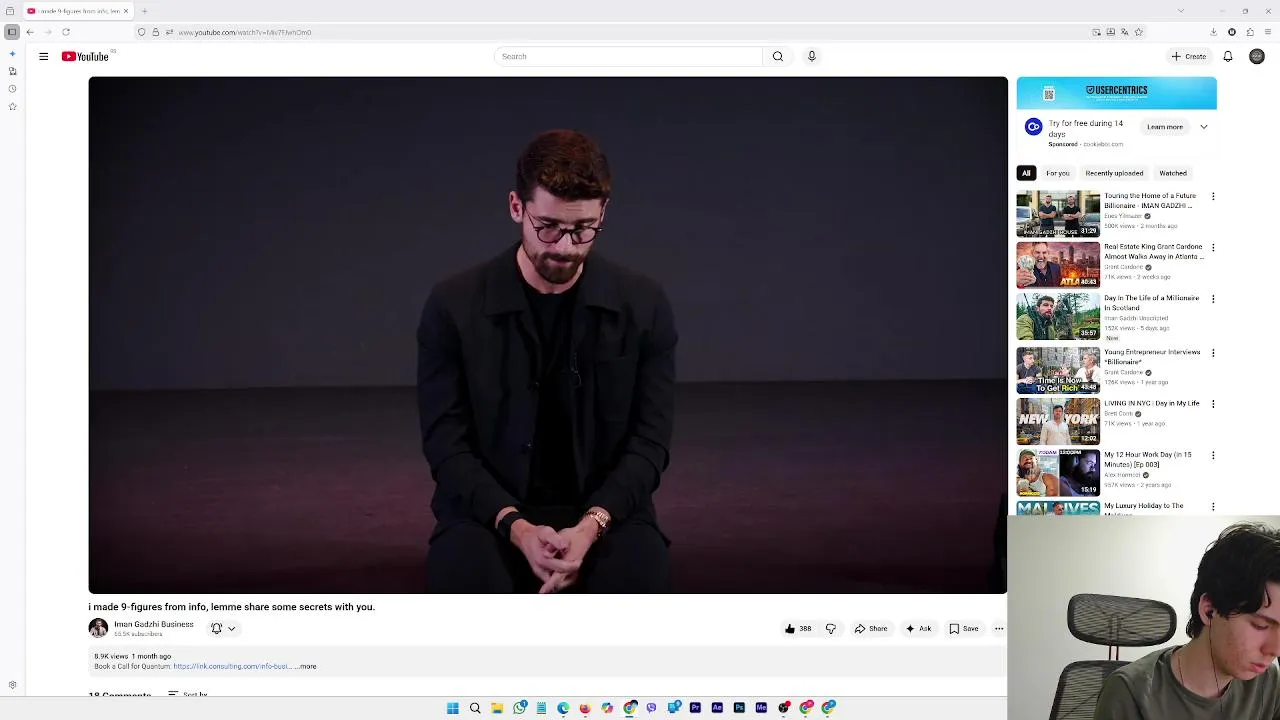Open the tab list dropdown arrow in the title bar
The image size is (1280, 720).
click(x=1181, y=11)
